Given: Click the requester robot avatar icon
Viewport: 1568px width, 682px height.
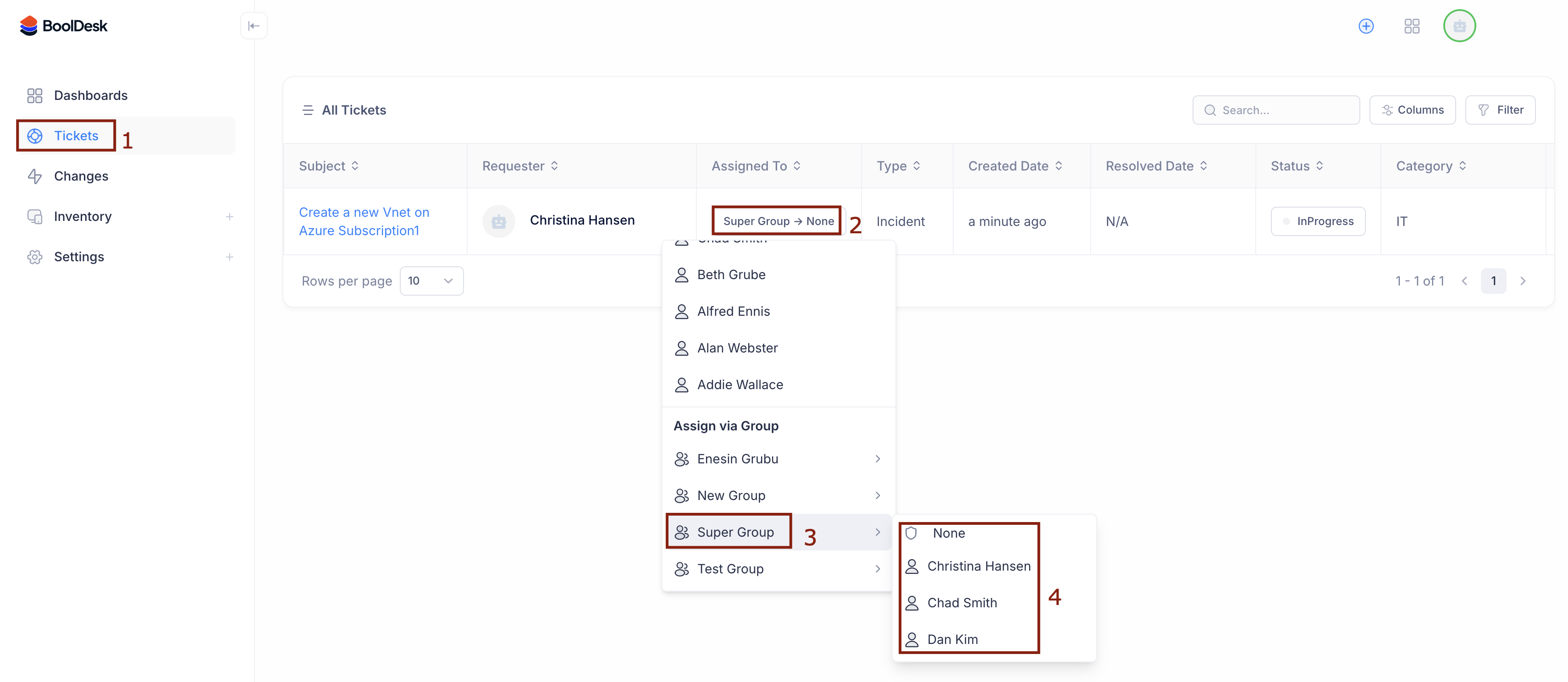Looking at the screenshot, I should point(498,221).
